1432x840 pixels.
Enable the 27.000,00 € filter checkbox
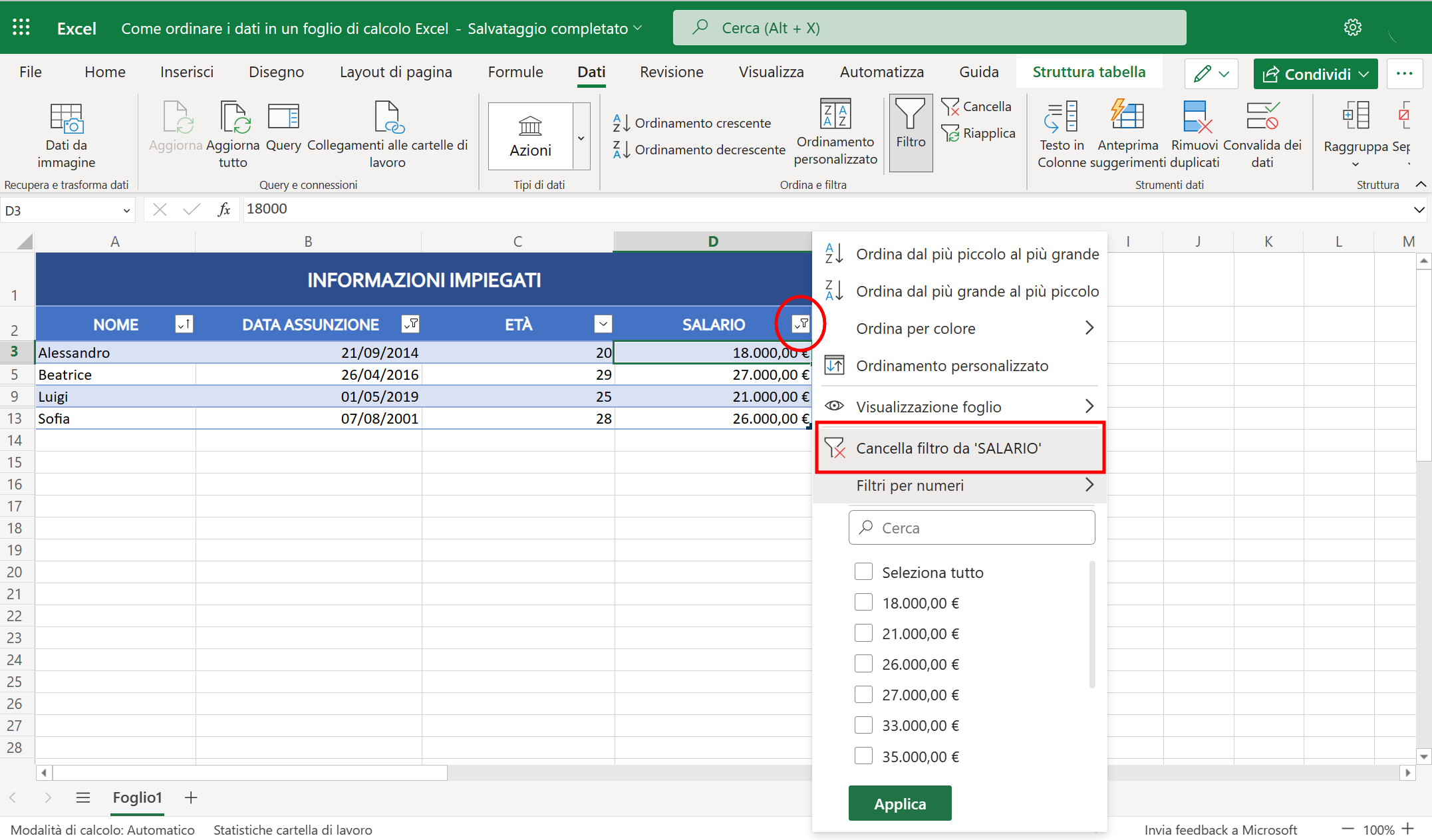pyautogui.click(x=863, y=694)
